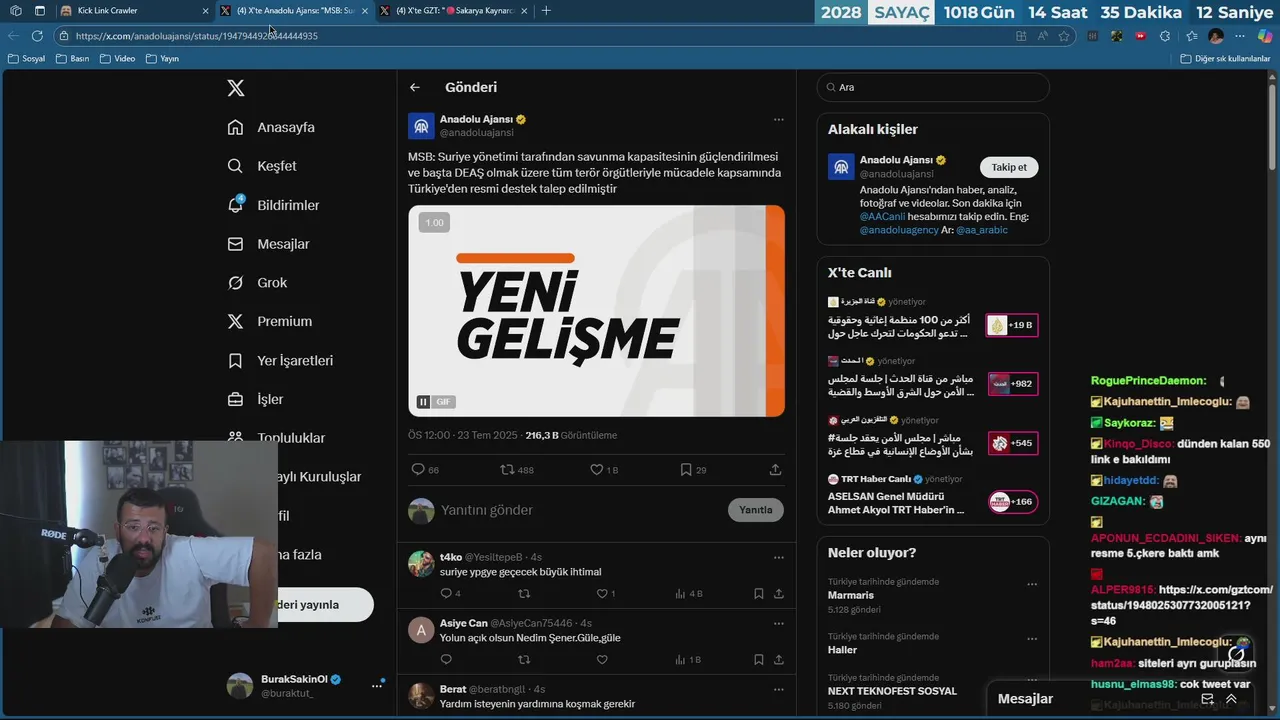The image size is (1280, 720).
Task: Open the X logo home icon
Action: tap(236, 88)
